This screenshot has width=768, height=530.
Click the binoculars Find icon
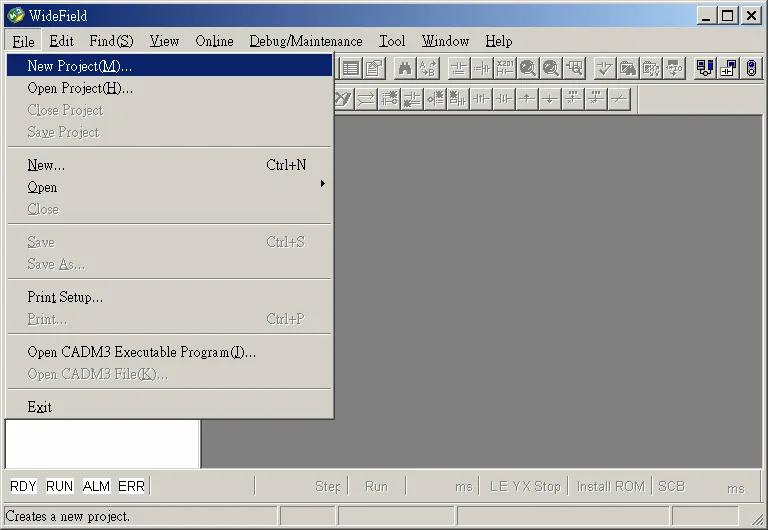[405, 69]
